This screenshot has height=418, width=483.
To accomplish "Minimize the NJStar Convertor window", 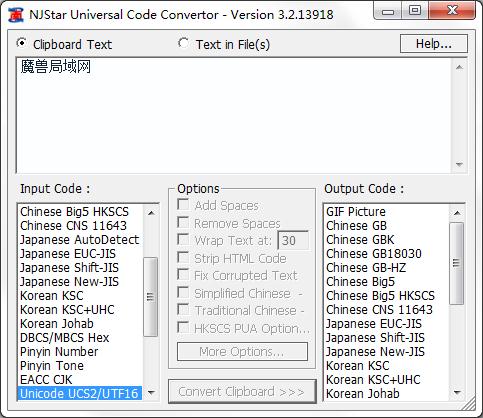I will click(388, 11).
